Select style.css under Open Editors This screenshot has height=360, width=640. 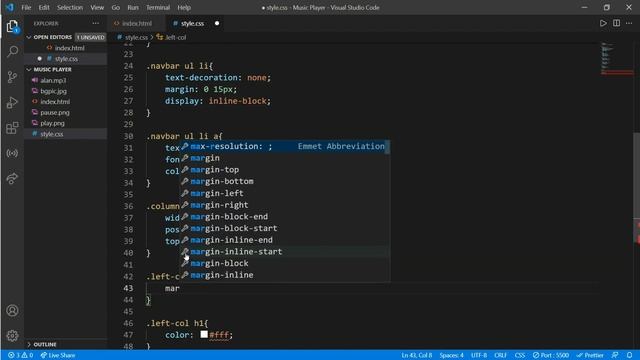coord(66,59)
